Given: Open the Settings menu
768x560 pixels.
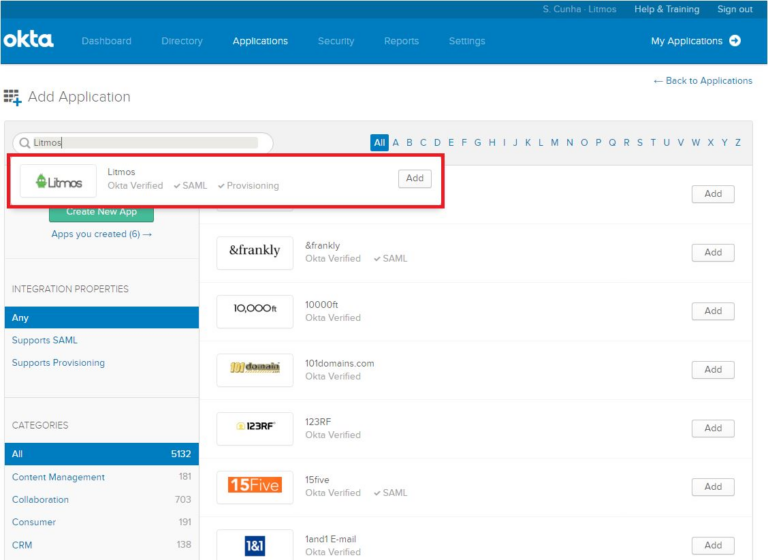Looking at the screenshot, I should tap(467, 41).
